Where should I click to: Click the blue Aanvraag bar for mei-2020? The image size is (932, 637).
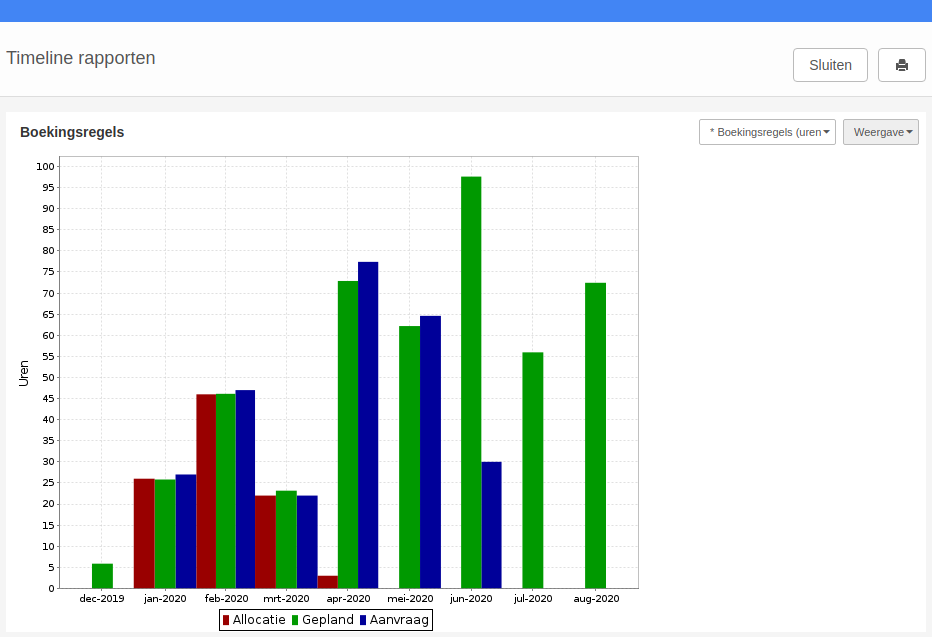pyautogui.click(x=430, y=452)
